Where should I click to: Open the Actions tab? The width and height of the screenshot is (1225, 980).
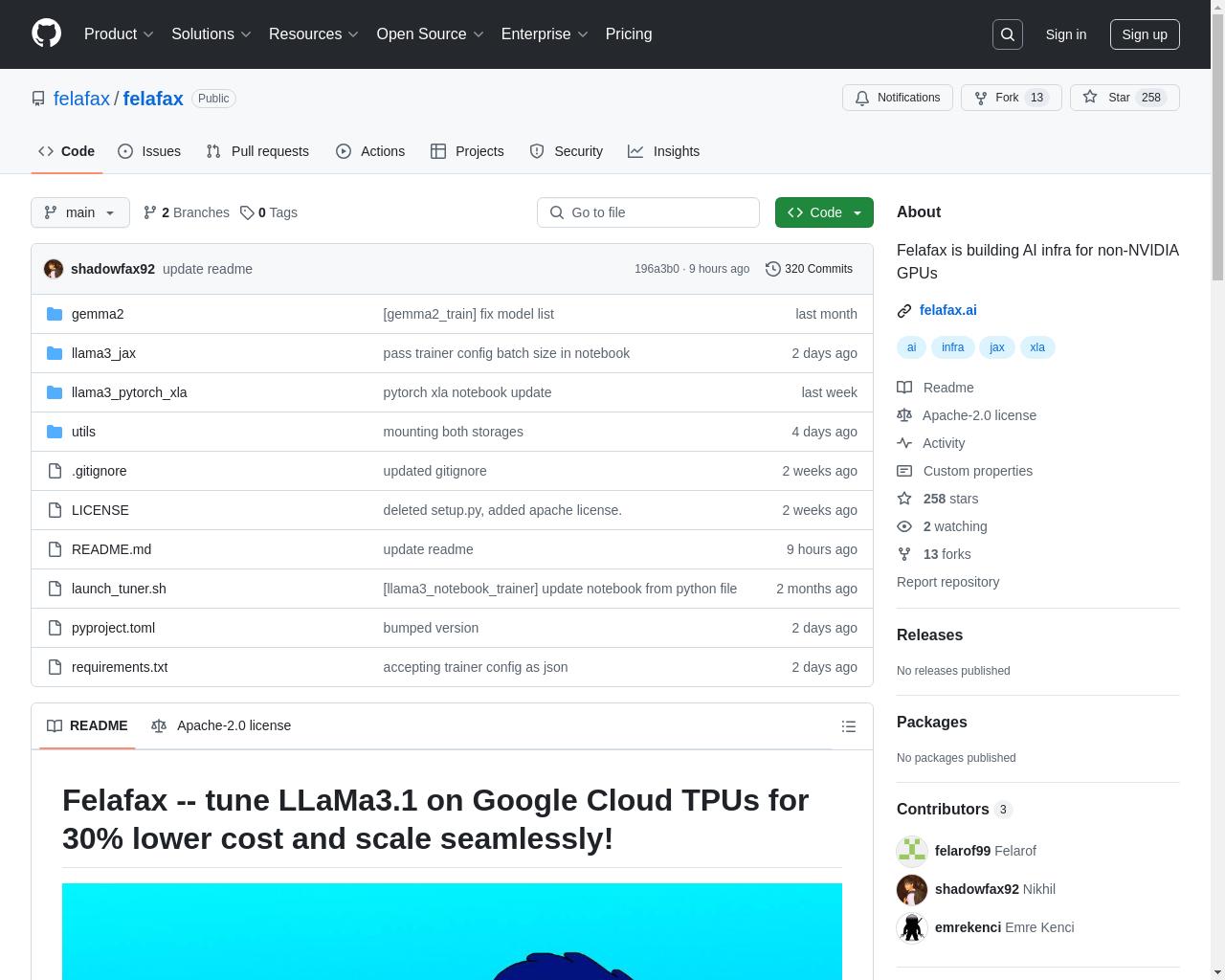click(370, 151)
